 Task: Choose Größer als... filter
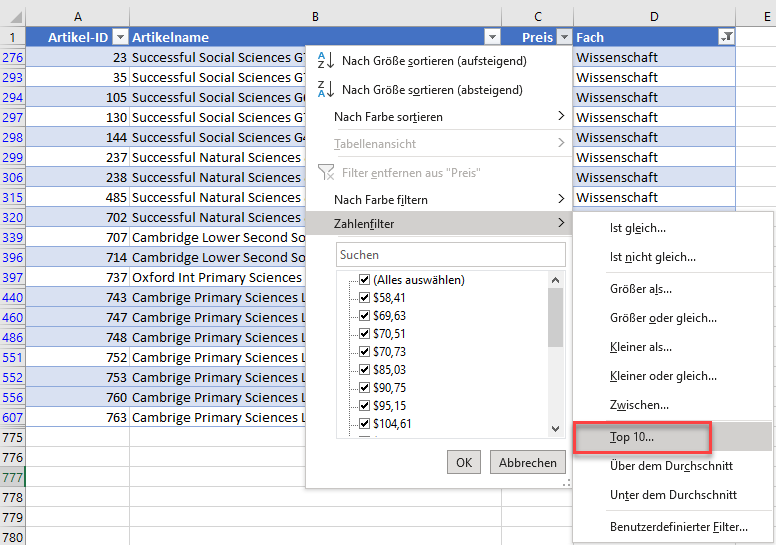coord(673,289)
